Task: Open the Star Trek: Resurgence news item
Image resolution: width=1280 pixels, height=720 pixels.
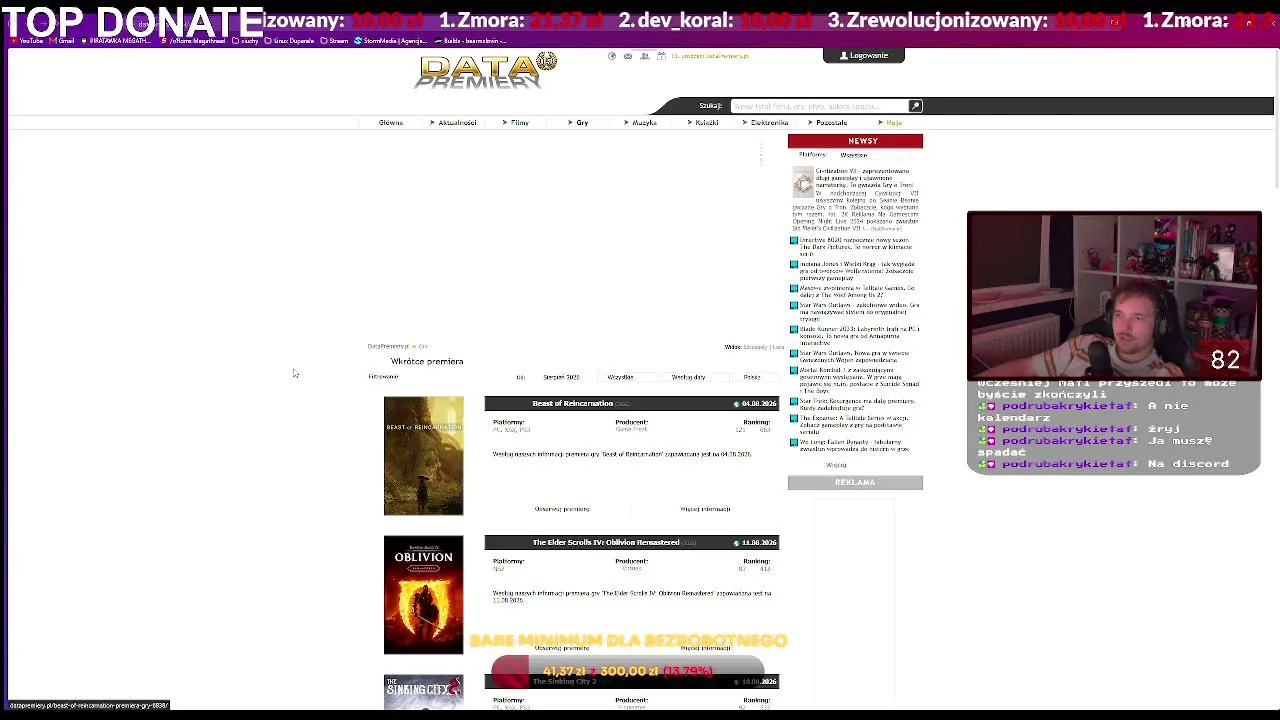Action: (855, 405)
